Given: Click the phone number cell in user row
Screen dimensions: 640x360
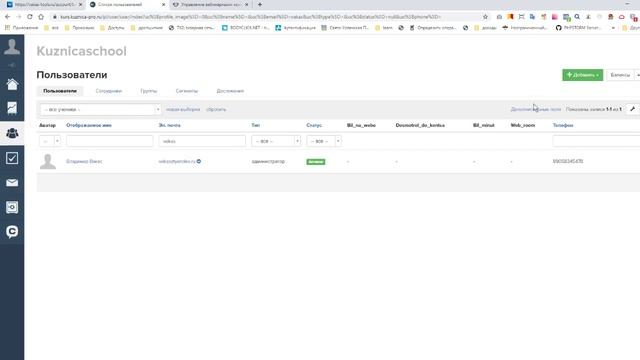Looking at the screenshot, I should pos(568,161).
